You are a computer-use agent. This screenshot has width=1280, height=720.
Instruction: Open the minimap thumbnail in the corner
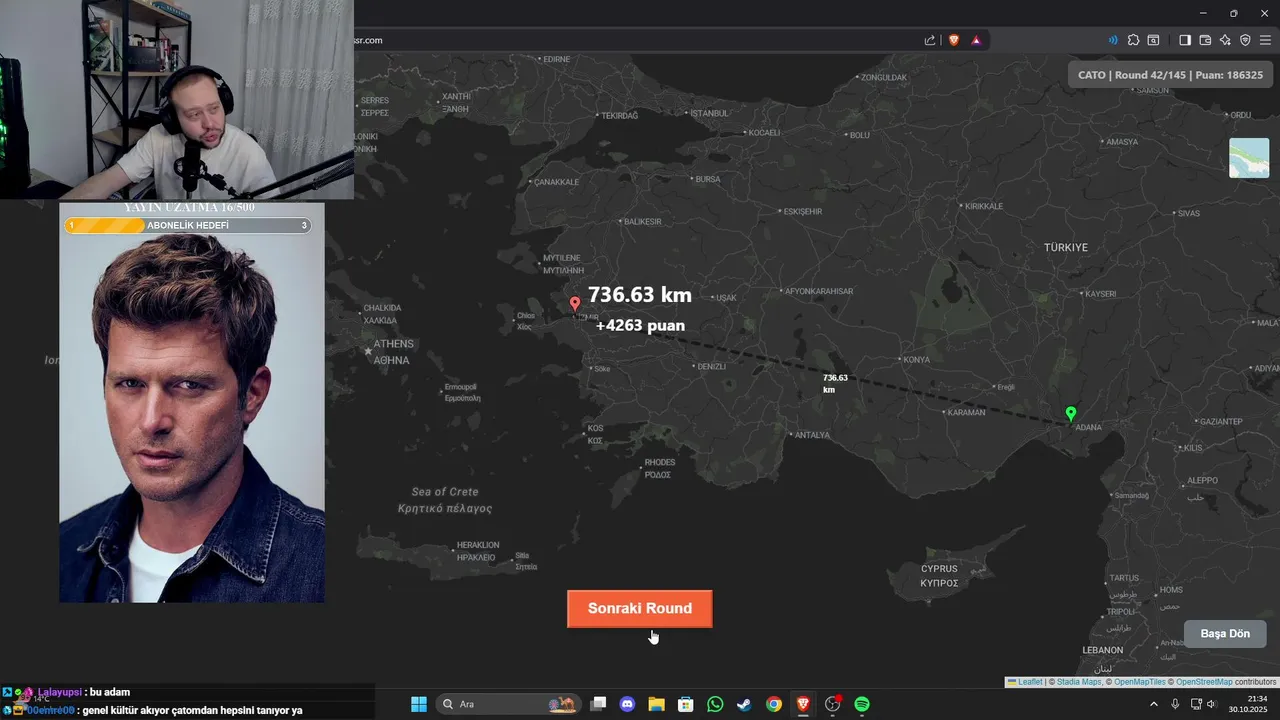click(1249, 158)
